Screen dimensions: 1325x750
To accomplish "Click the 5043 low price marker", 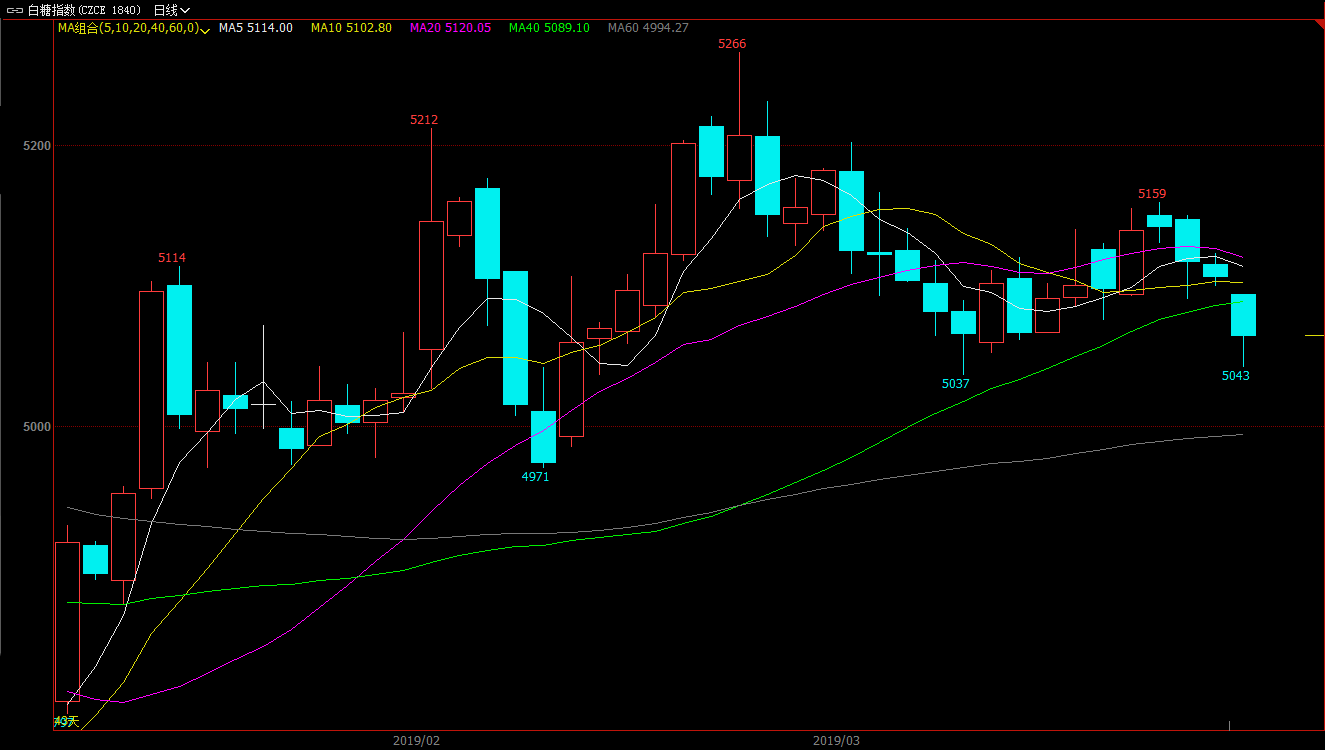I will (1236, 376).
